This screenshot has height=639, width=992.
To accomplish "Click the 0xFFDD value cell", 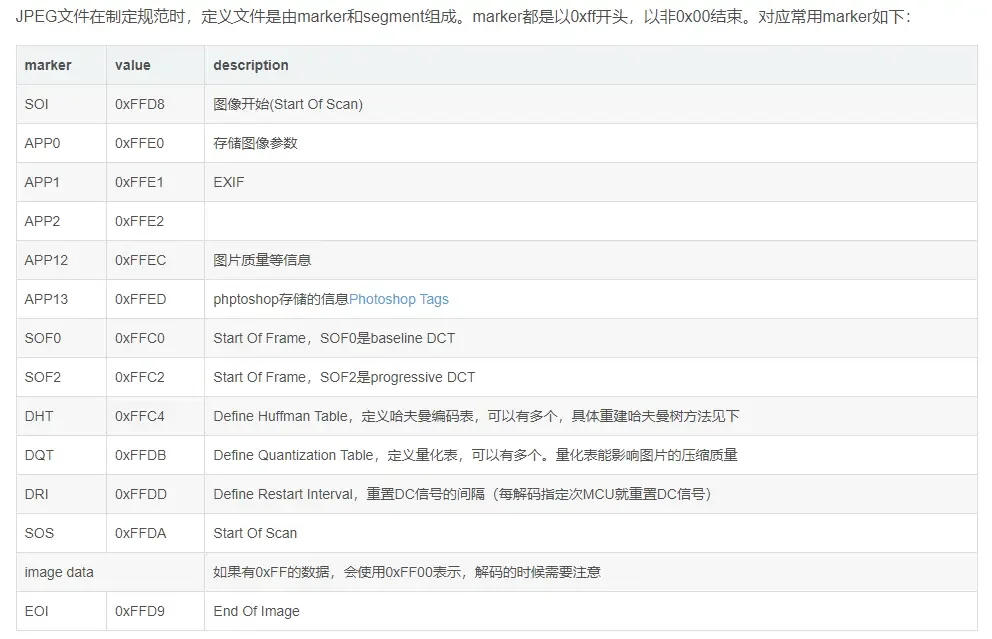I will click(156, 495).
